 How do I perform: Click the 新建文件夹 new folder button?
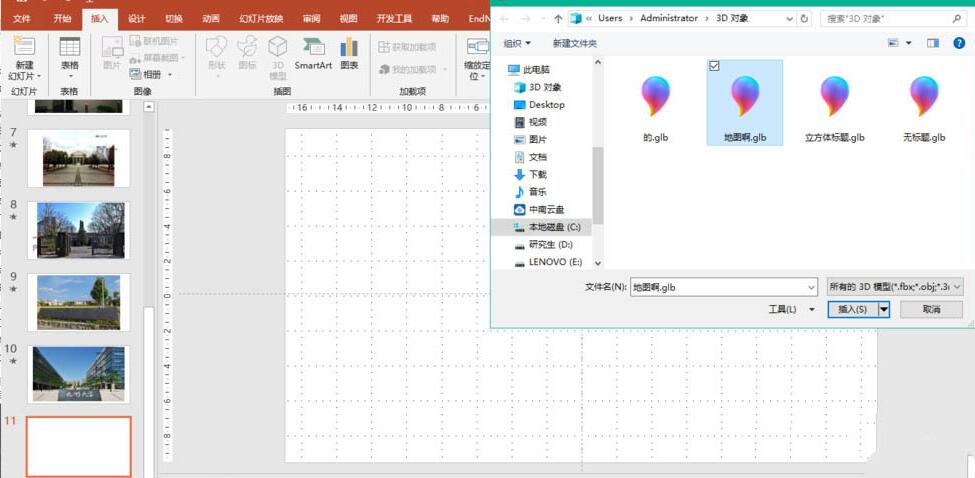(x=574, y=43)
